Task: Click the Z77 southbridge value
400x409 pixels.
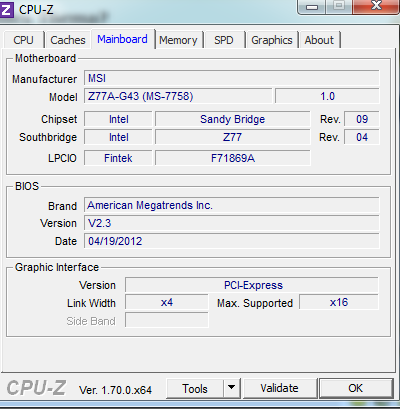Action: pyautogui.click(x=233, y=137)
